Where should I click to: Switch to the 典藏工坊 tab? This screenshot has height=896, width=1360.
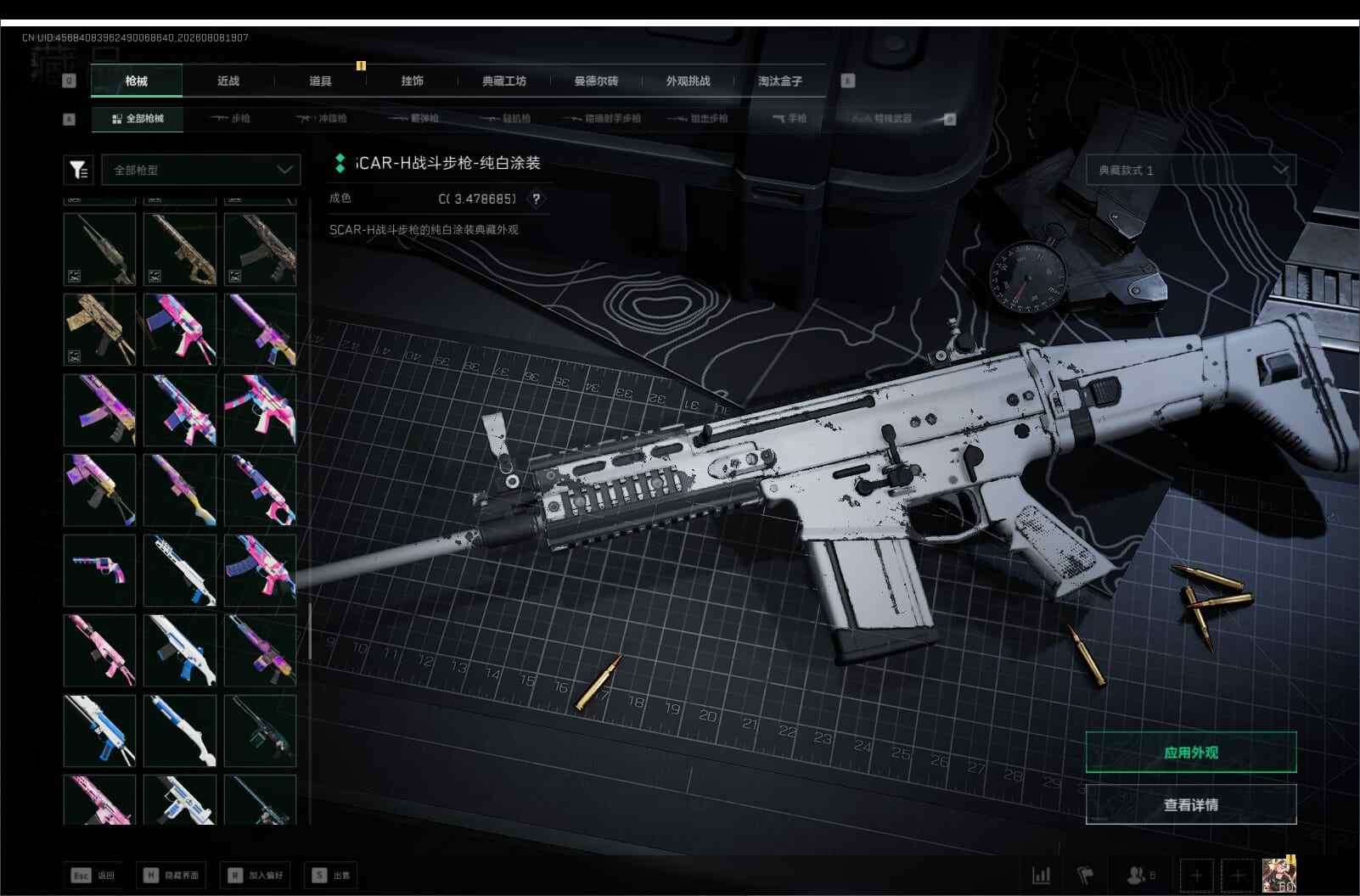[x=504, y=81]
